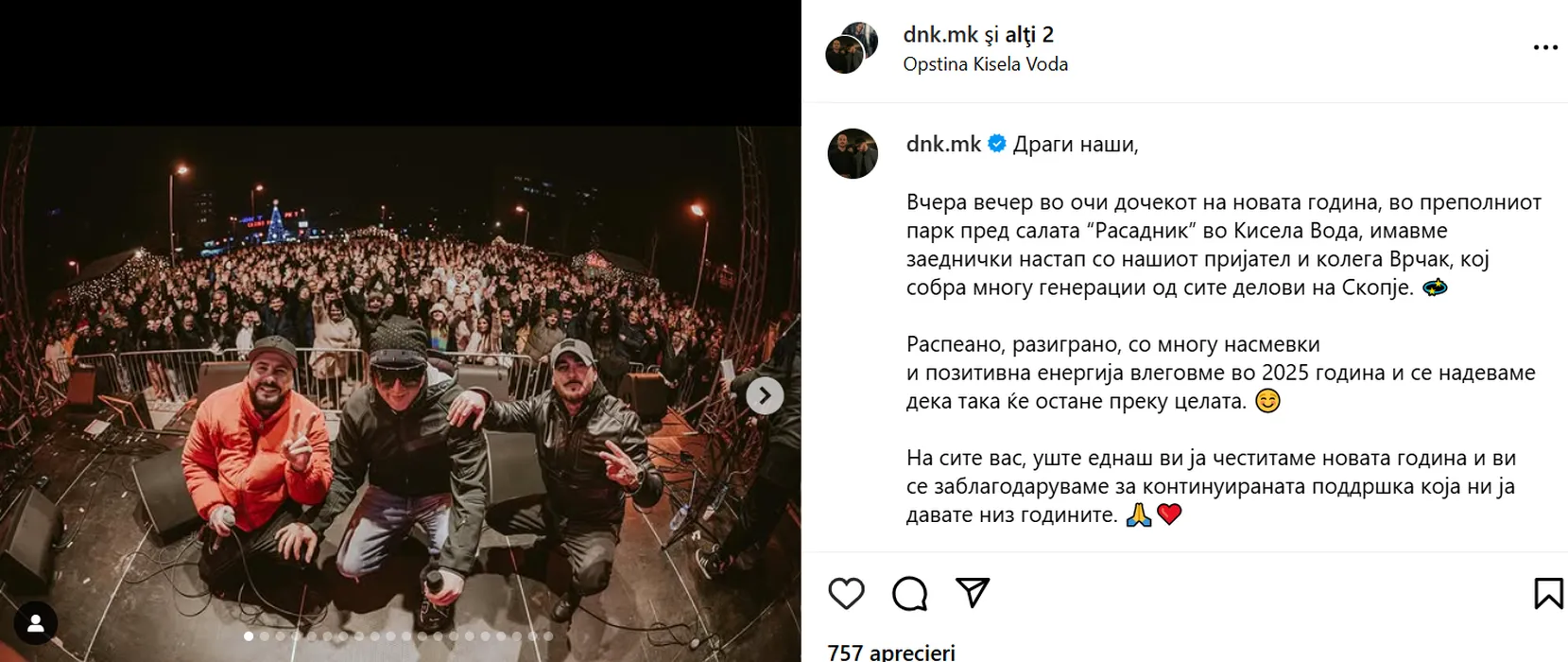Share the post using the paper plane icon
The height and width of the screenshot is (662, 1568).
click(x=973, y=593)
